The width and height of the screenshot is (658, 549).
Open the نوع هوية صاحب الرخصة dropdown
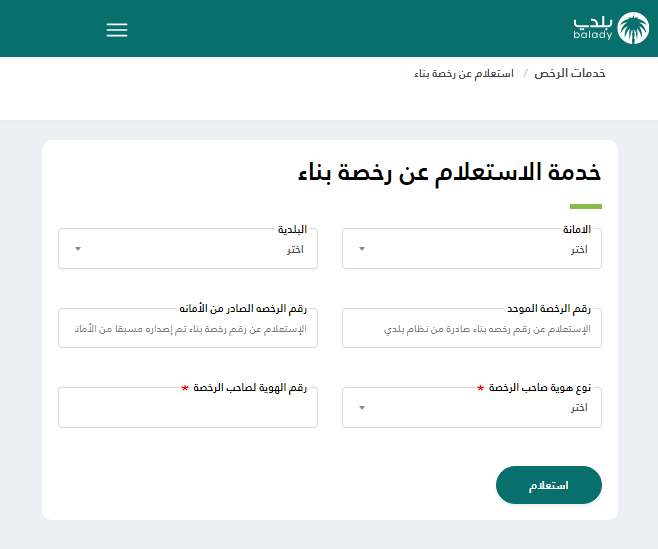click(x=472, y=407)
